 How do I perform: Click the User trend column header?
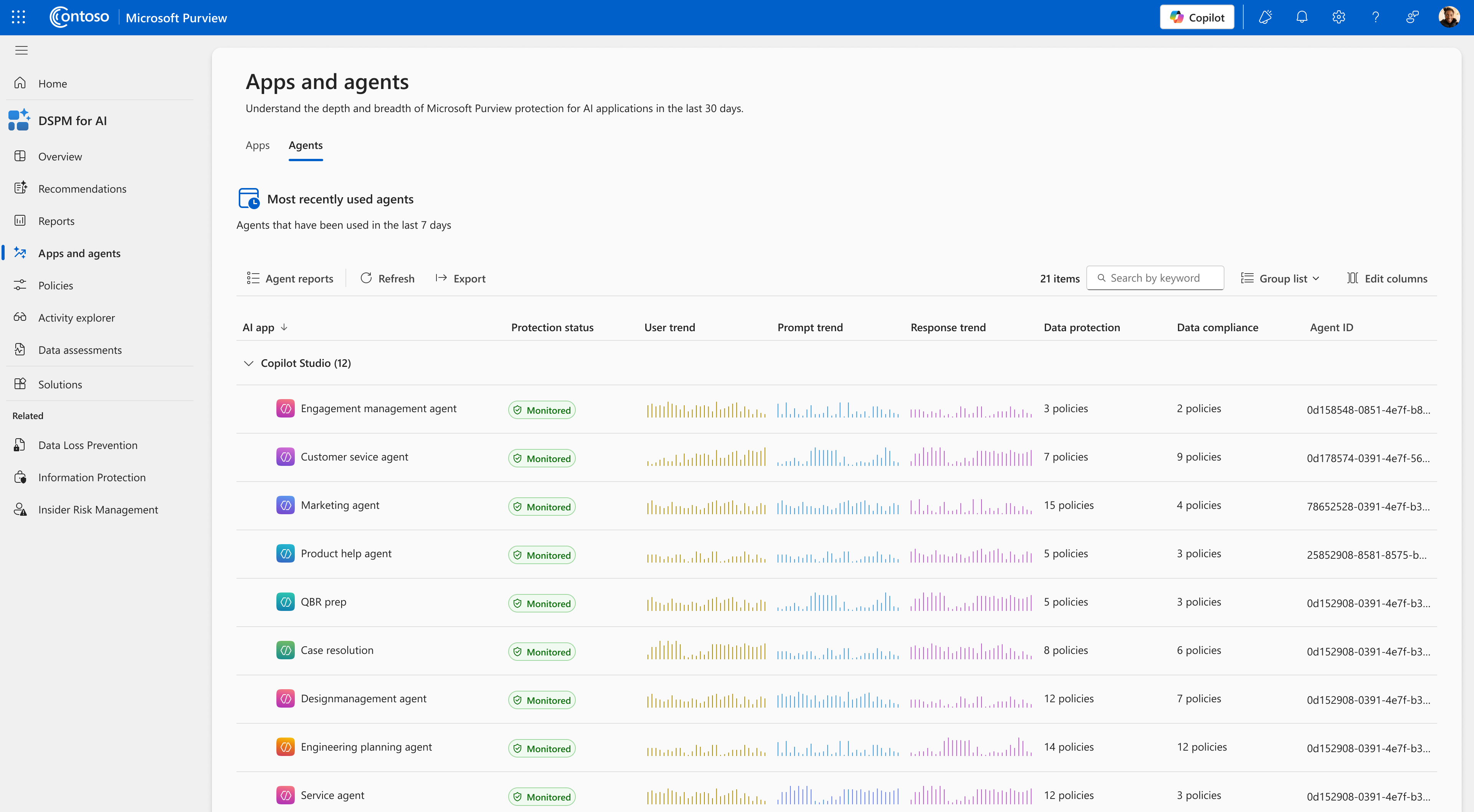click(669, 327)
